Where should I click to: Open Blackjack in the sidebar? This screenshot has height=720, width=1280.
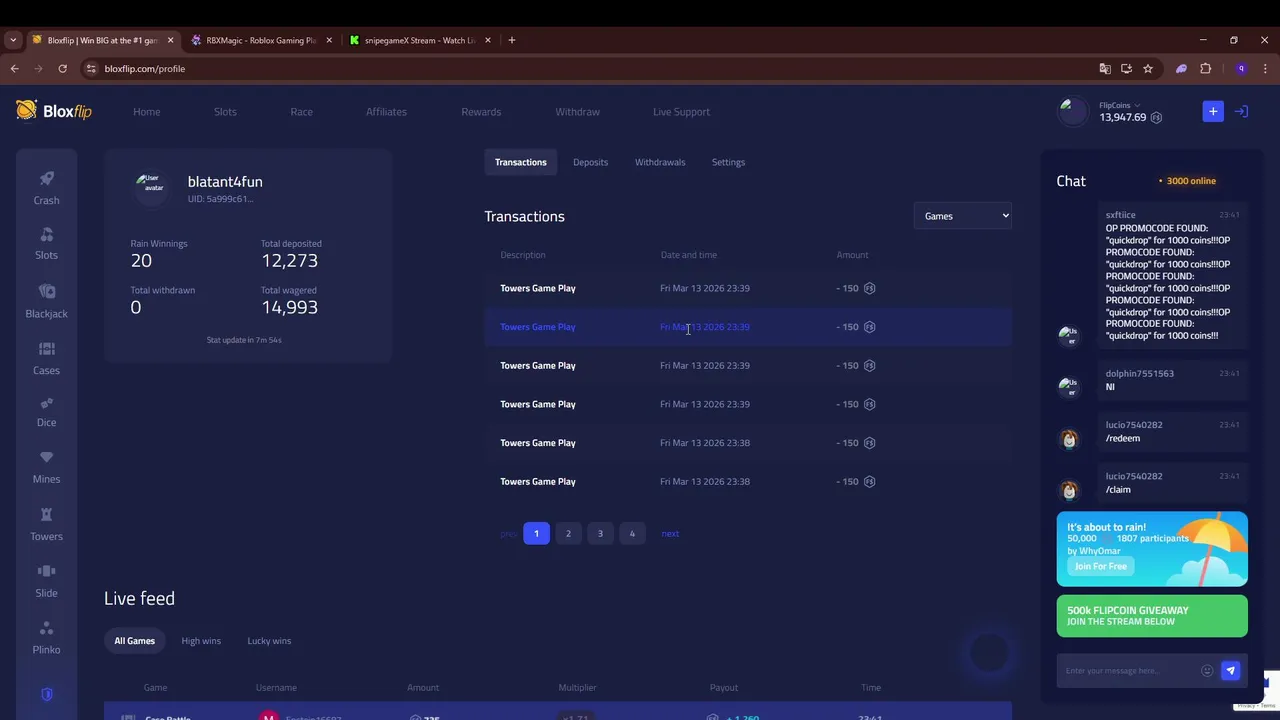[46, 301]
